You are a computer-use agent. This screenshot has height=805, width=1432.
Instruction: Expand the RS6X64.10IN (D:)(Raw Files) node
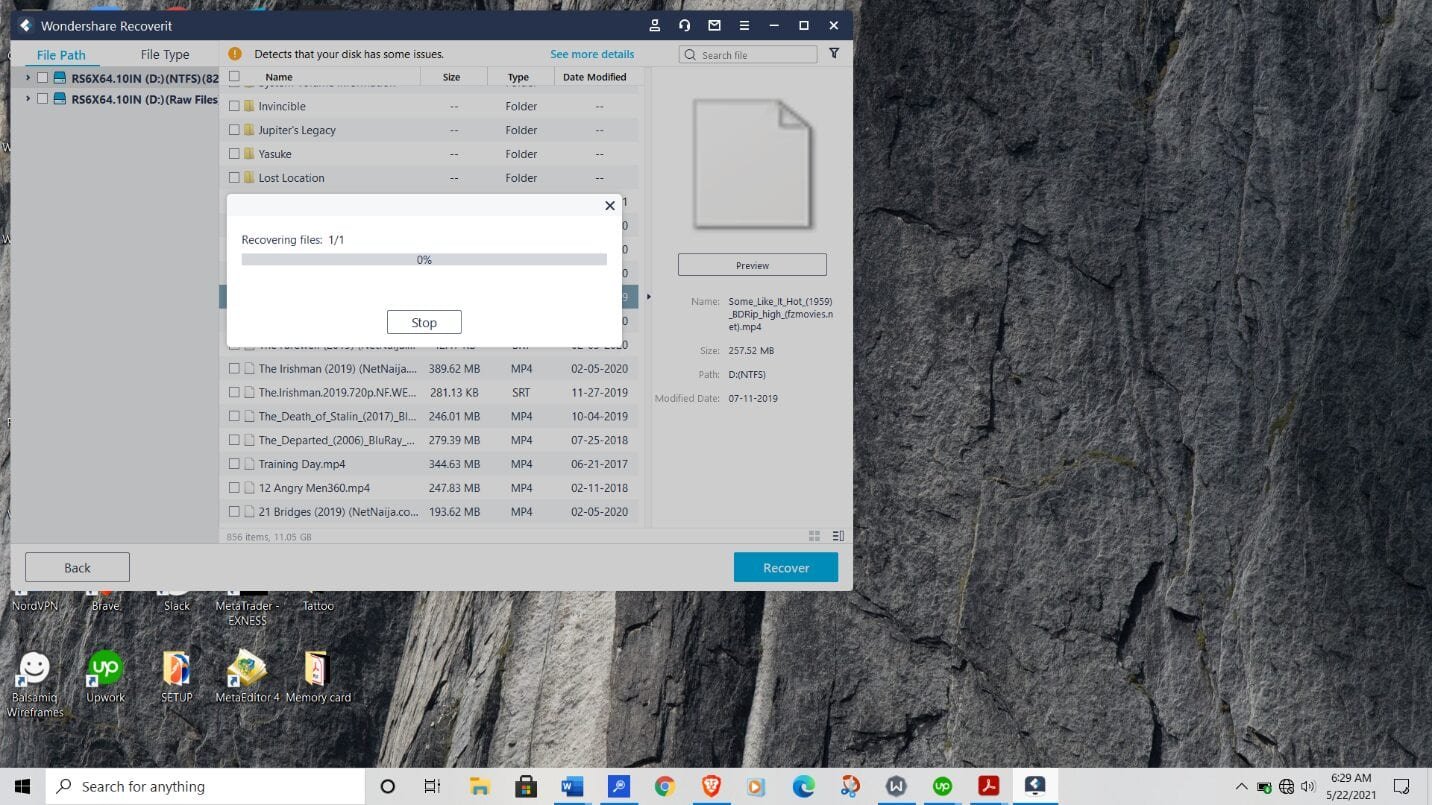coord(27,99)
